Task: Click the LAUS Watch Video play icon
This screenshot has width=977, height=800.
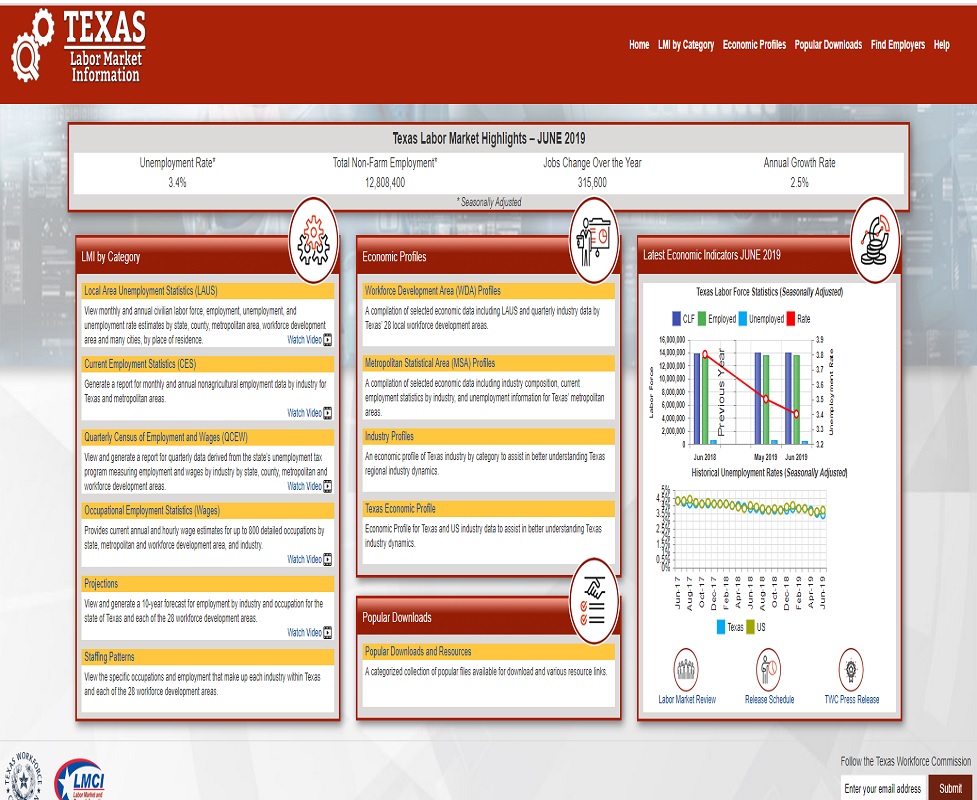Action: 328,340
